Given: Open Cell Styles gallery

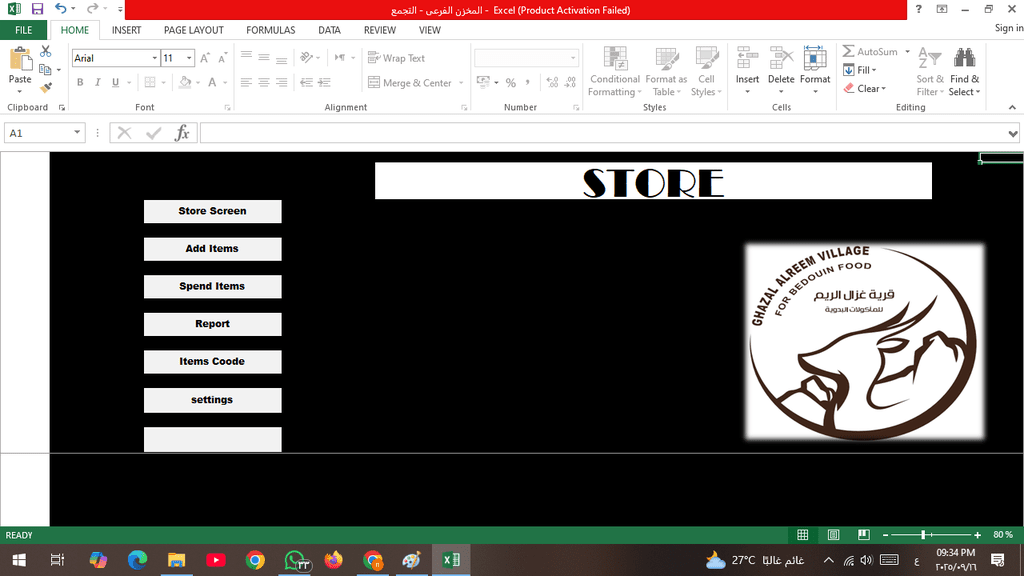Looking at the screenshot, I should [707, 72].
